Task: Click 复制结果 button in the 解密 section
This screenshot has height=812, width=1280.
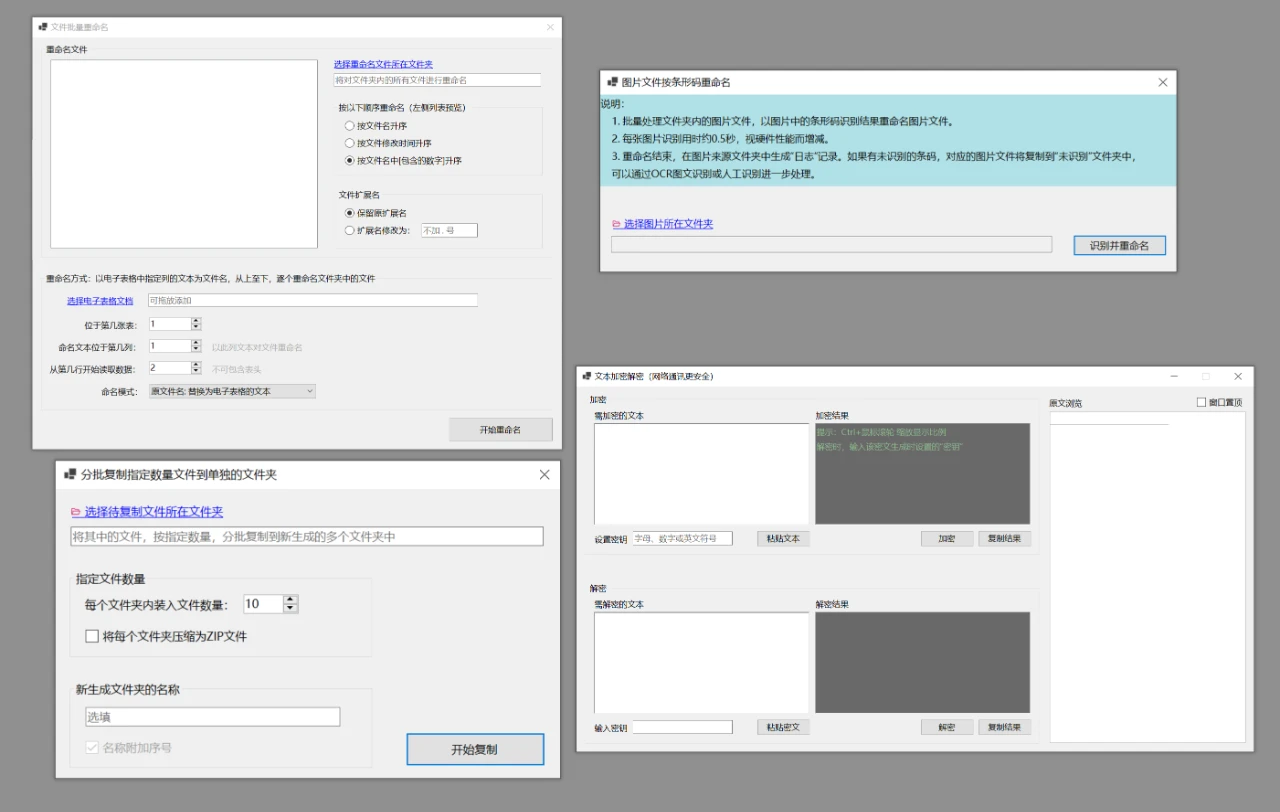Action: point(1004,727)
